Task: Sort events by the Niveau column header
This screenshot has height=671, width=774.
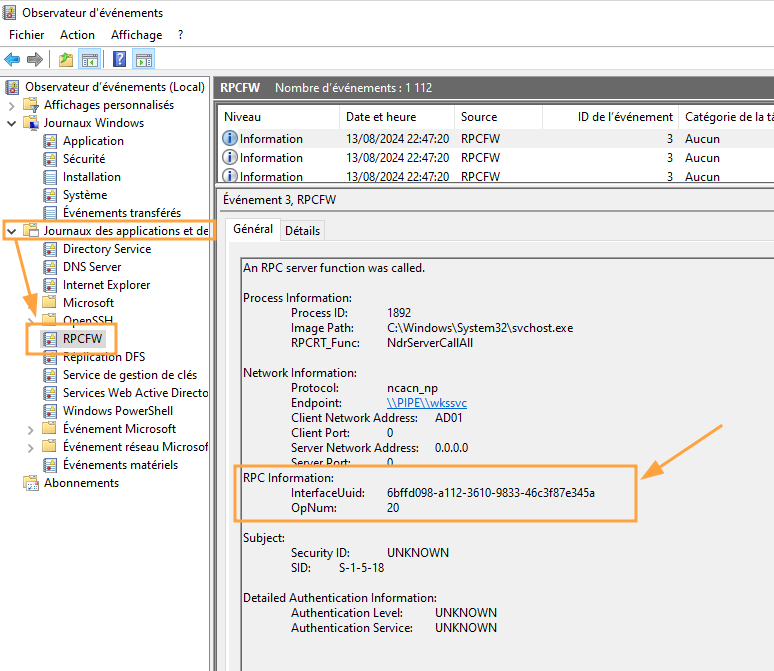Action: [242, 117]
